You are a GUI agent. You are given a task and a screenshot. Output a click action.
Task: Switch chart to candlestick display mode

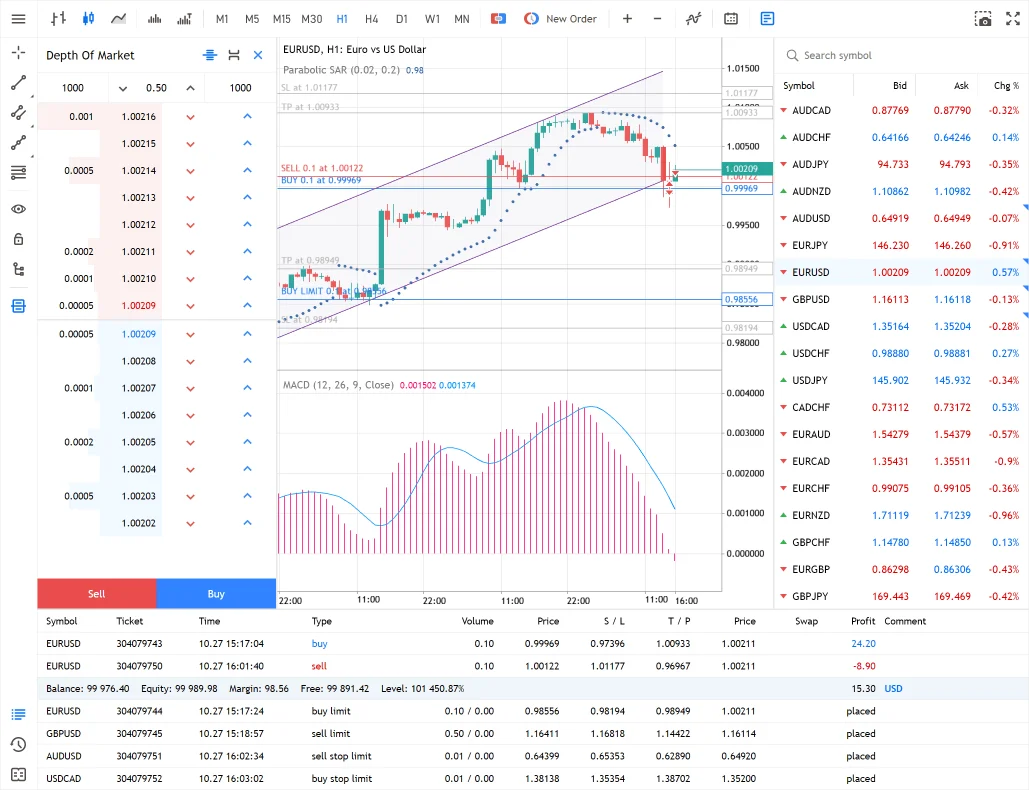[86, 18]
